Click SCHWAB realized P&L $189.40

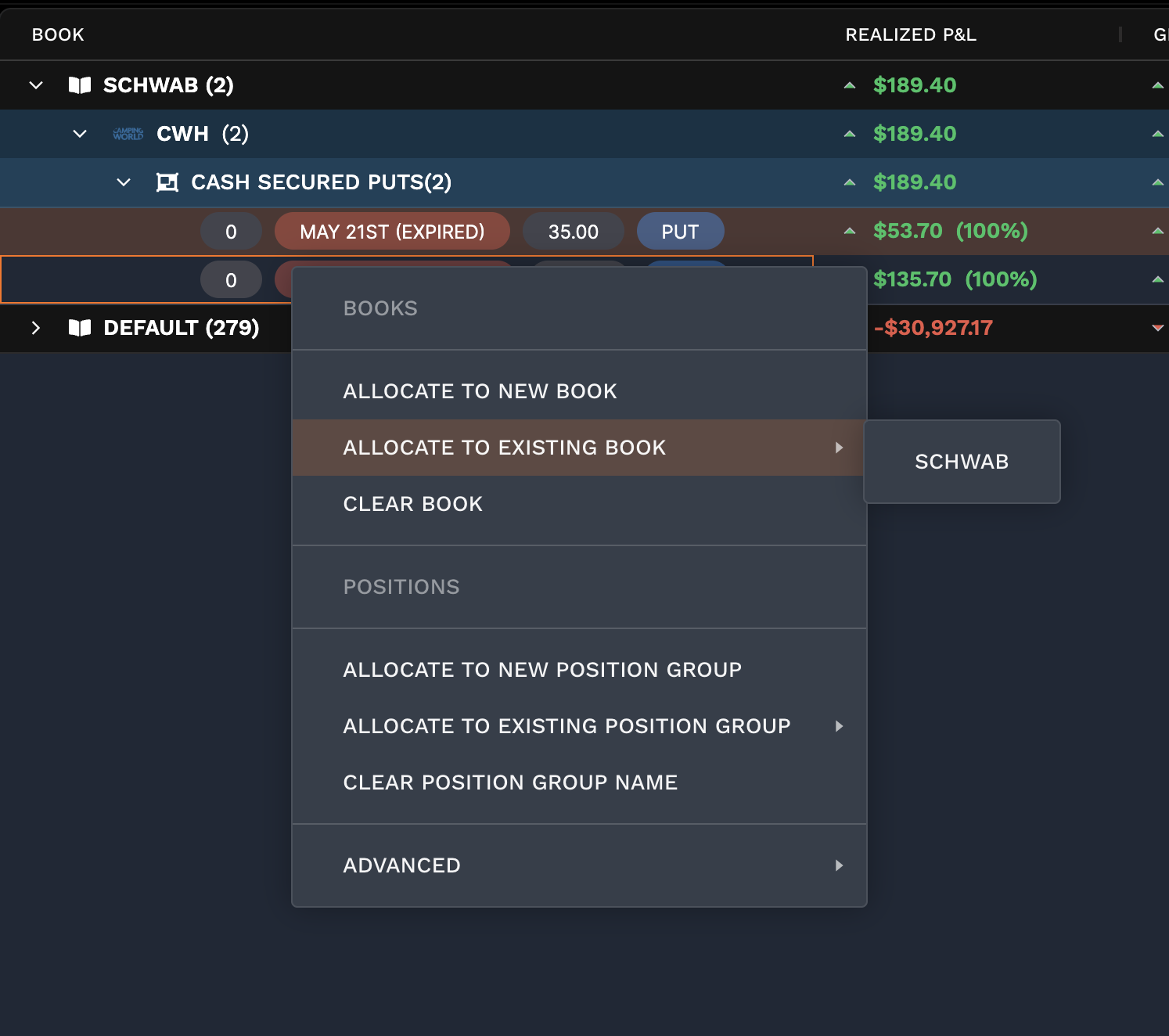pos(915,85)
